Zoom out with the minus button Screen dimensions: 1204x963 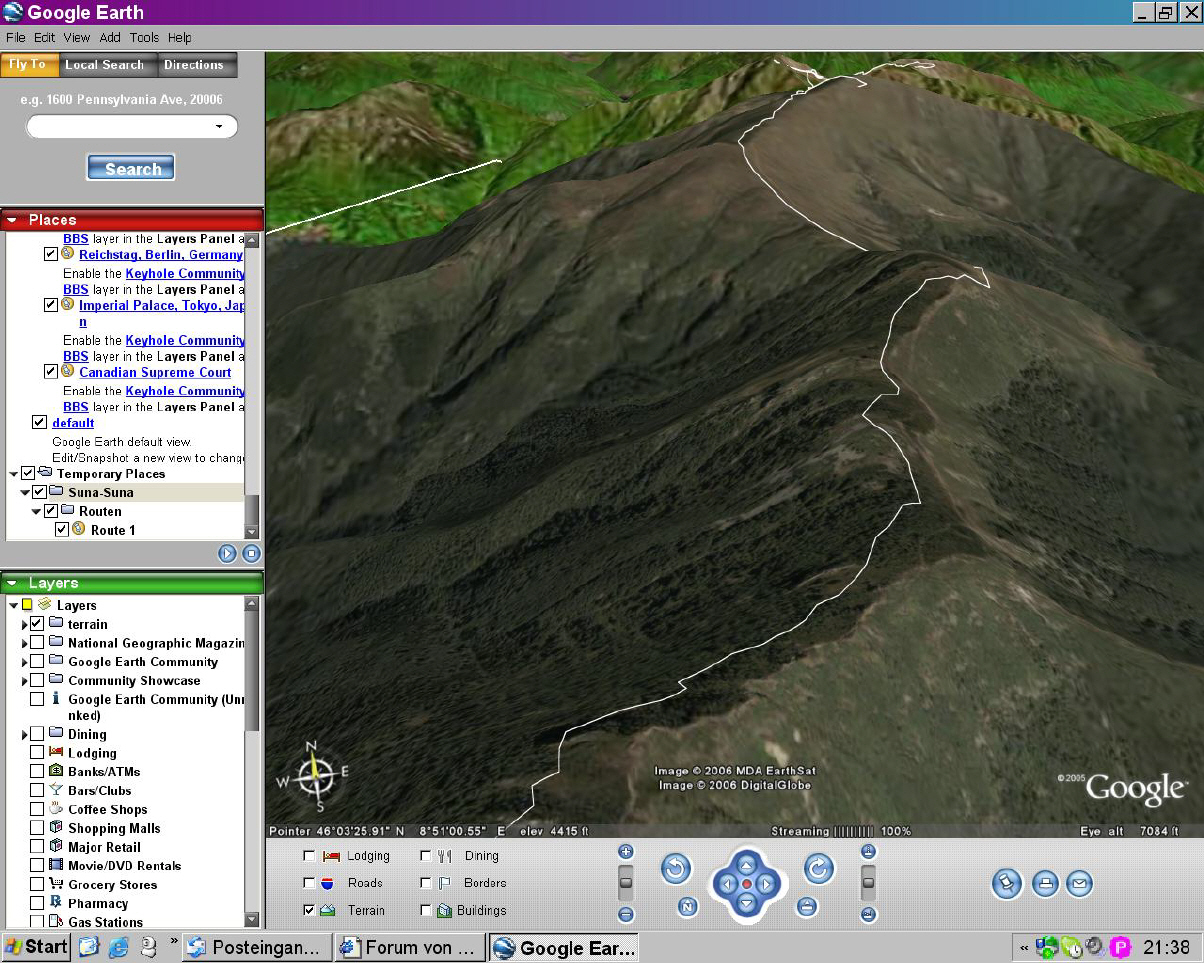(626, 914)
